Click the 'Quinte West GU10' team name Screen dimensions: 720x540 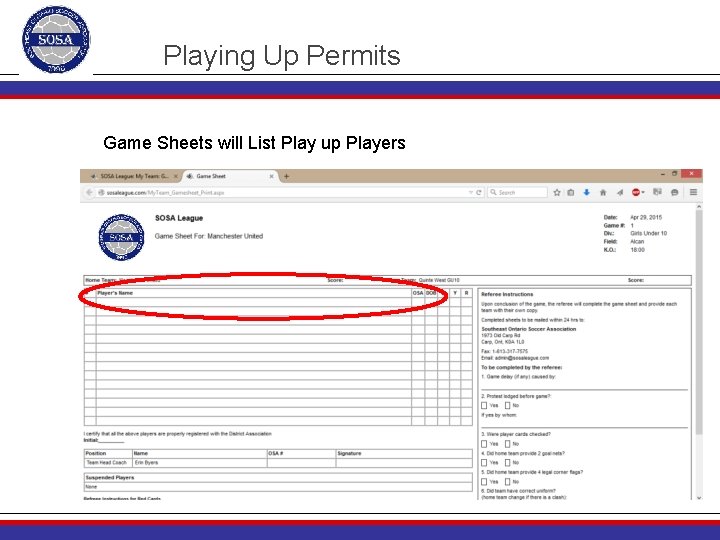tap(439, 280)
